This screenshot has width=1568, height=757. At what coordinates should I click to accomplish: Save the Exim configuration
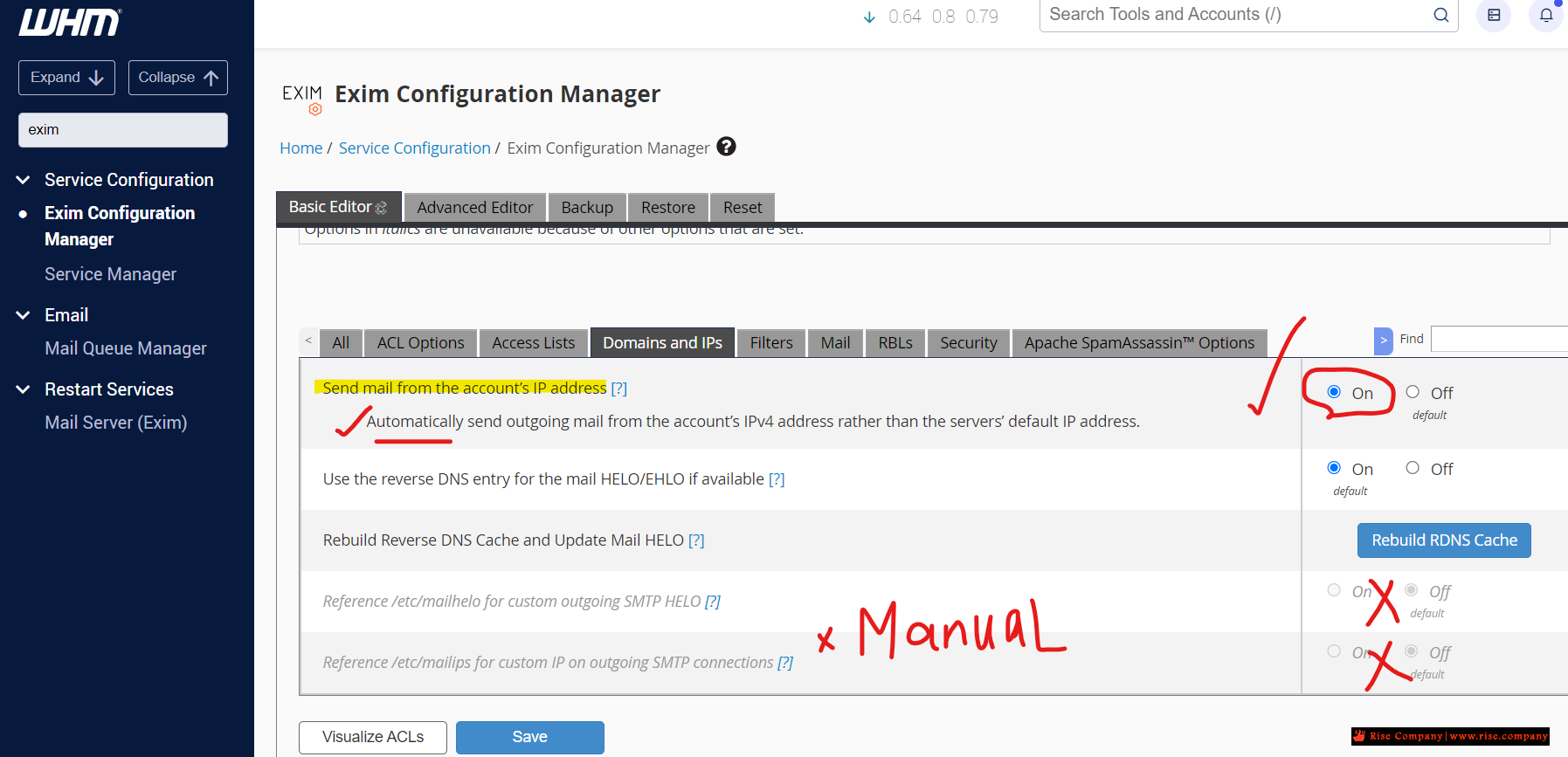[x=530, y=737]
